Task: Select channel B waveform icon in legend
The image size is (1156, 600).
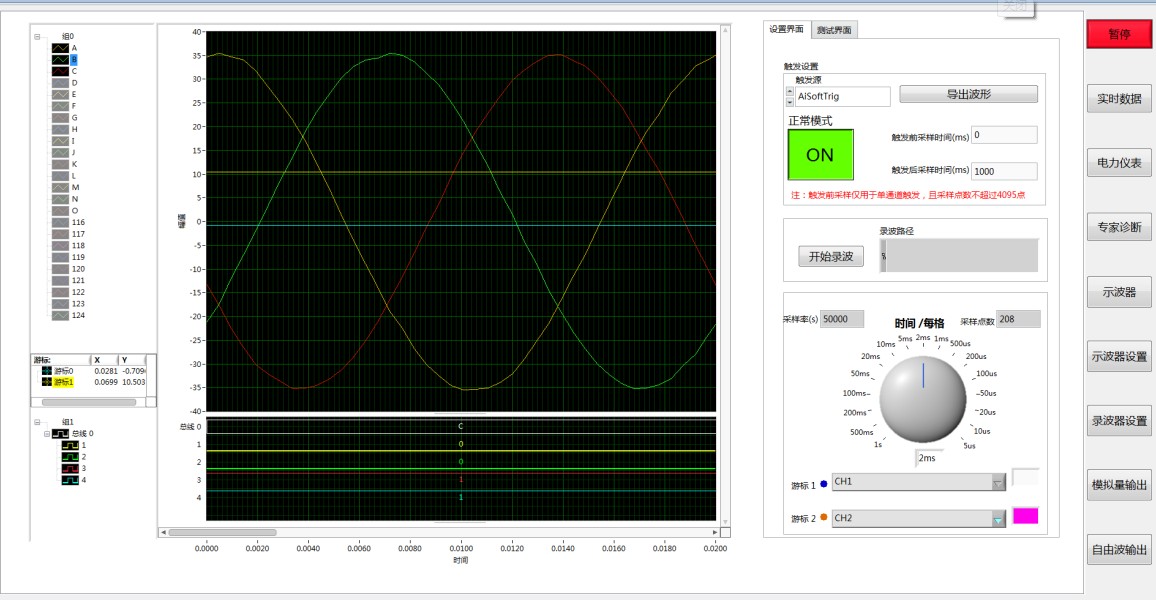Action: click(60, 60)
